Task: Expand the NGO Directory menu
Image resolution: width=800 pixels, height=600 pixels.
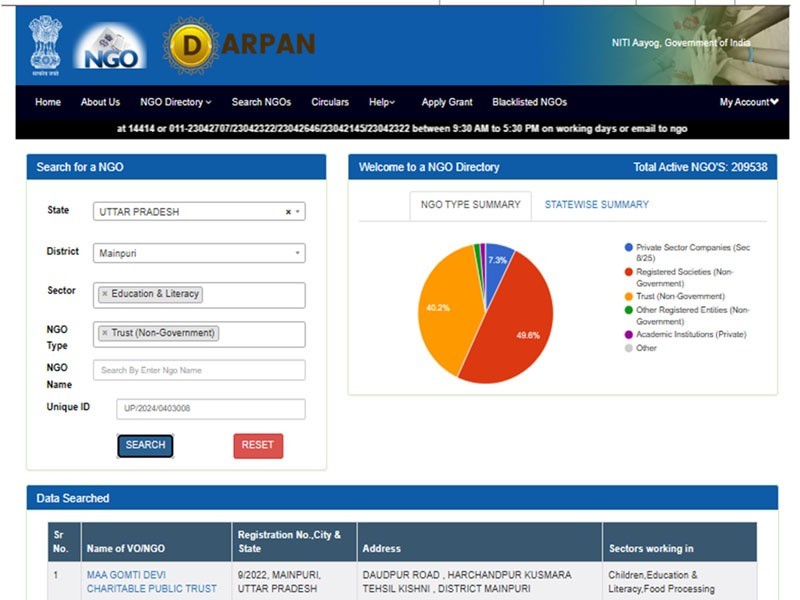Action: (x=176, y=102)
